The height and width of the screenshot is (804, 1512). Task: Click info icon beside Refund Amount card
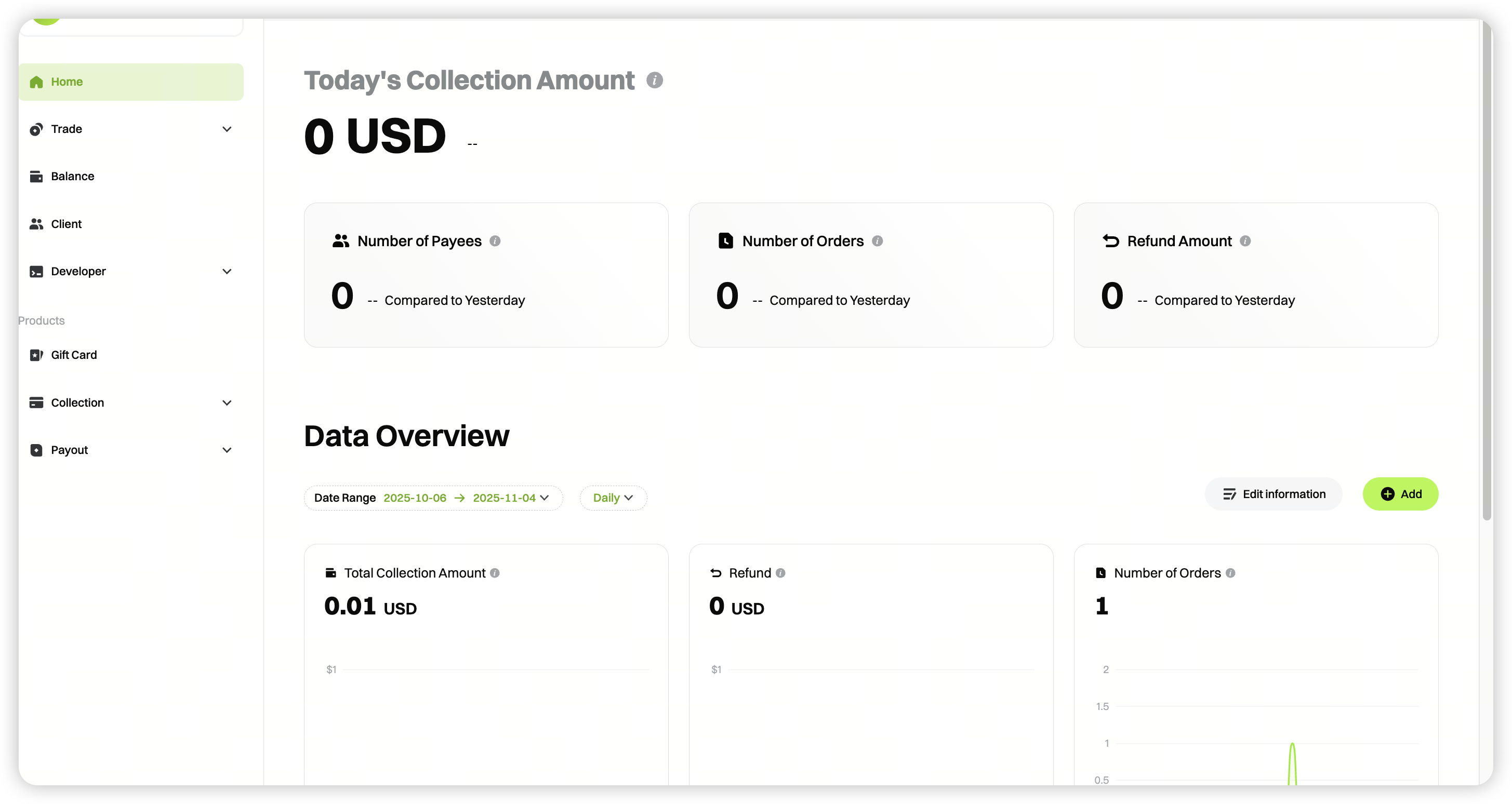click(x=1245, y=241)
